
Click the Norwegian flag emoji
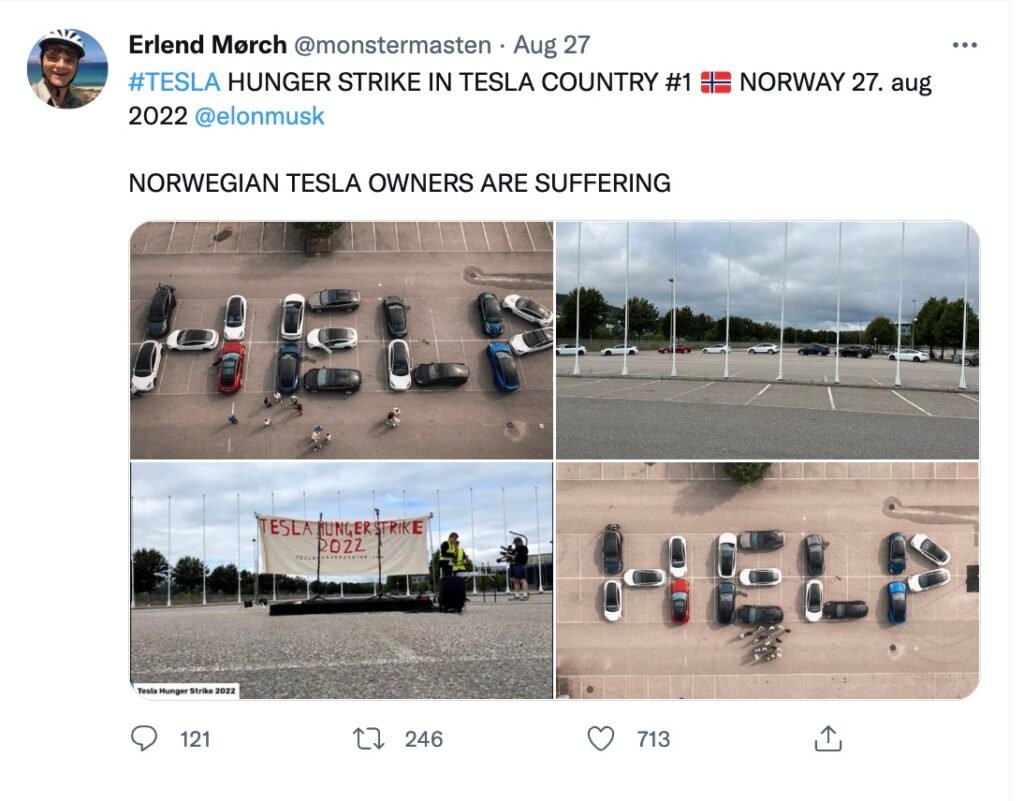coord(716,83)
